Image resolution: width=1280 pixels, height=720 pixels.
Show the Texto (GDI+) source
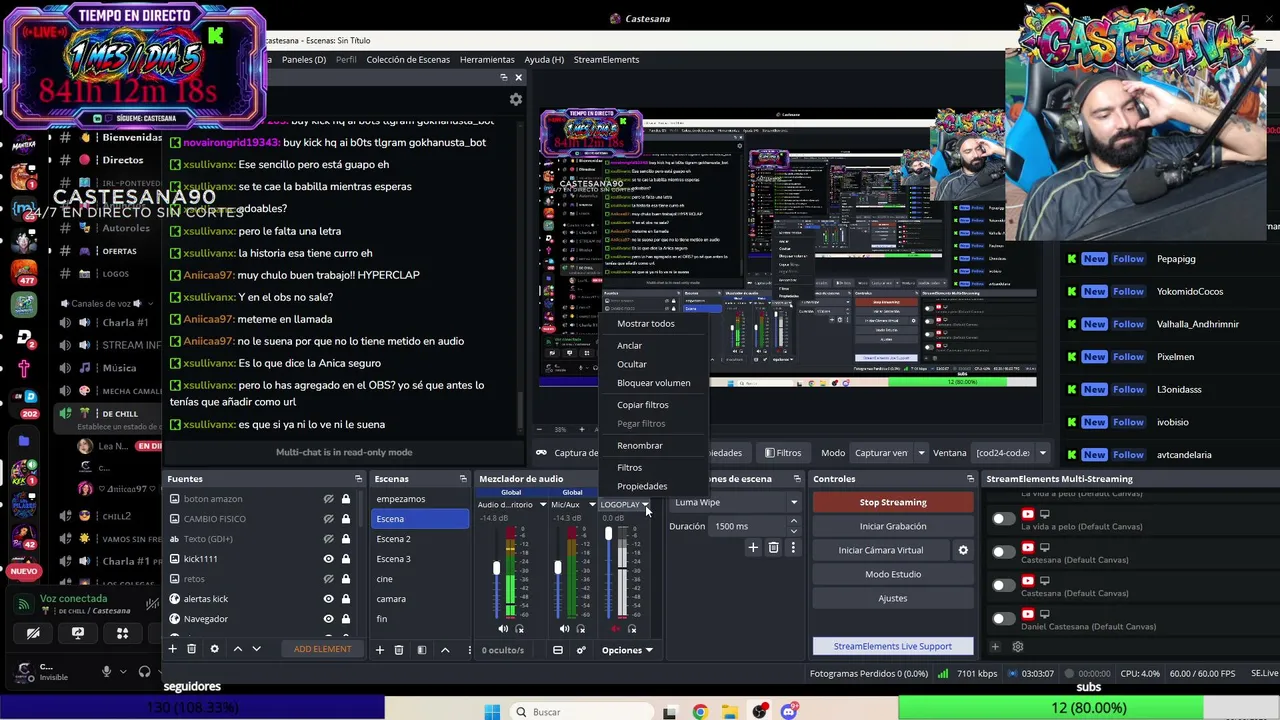tap(328, 539)
